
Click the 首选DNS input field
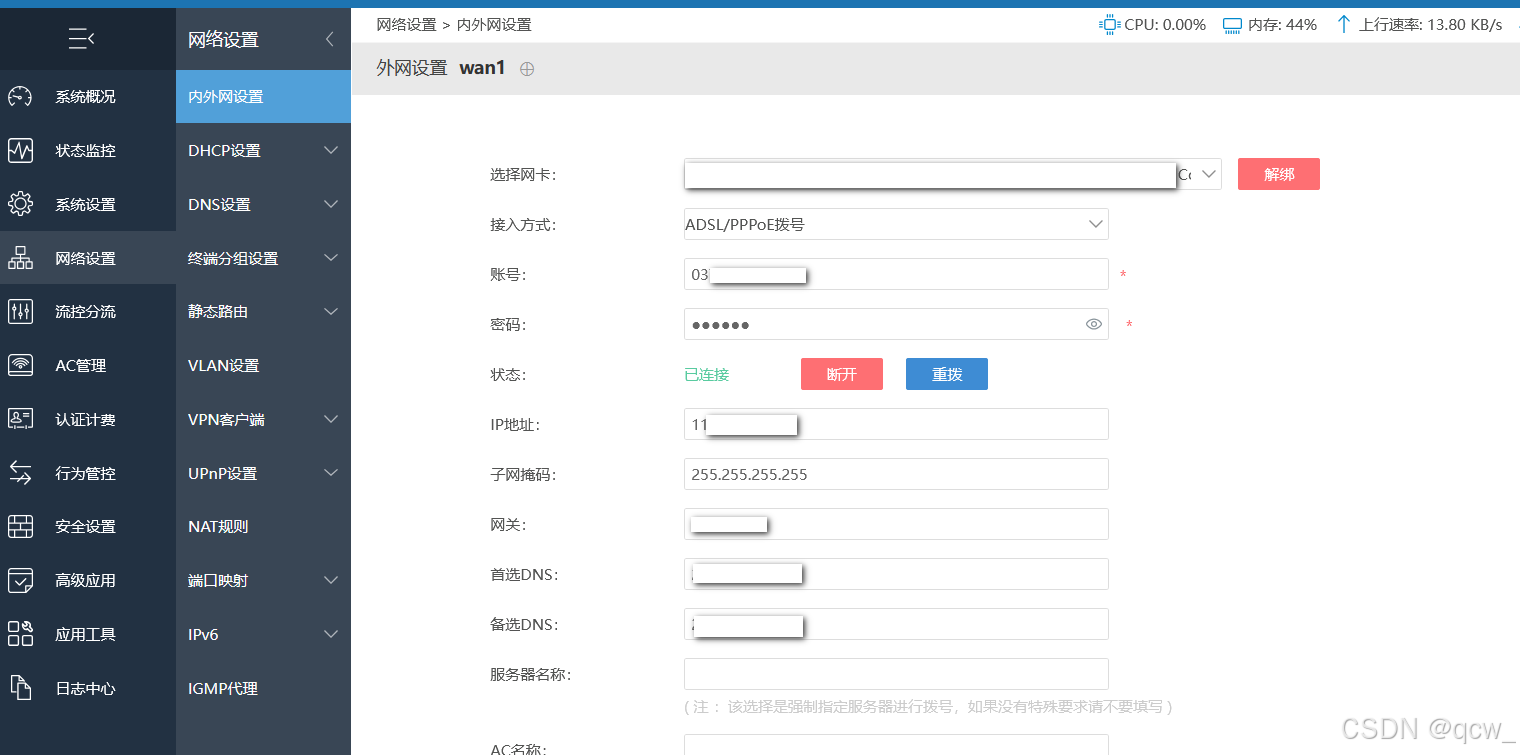point(896,574)
